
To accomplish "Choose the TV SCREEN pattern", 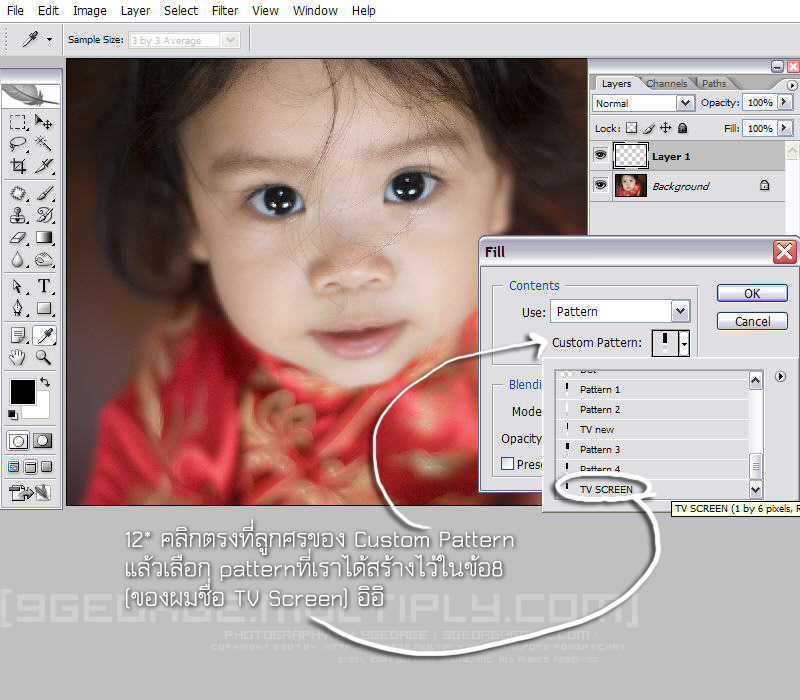I will (x=652, y=489).
